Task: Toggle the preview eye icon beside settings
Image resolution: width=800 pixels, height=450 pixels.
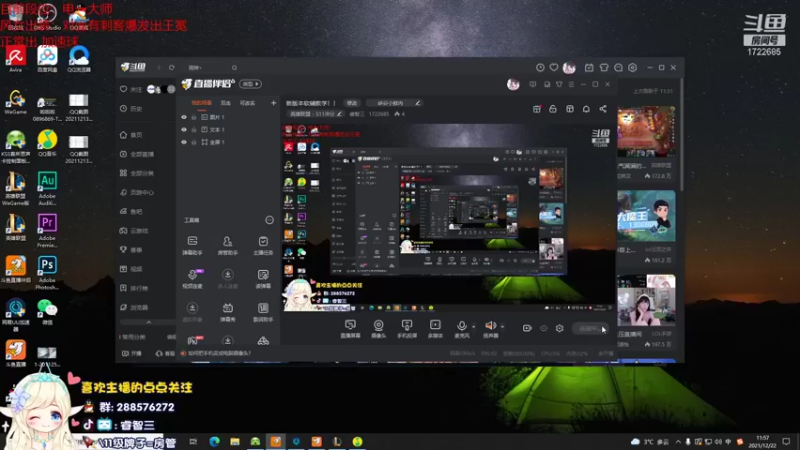Action: (544, 328)
